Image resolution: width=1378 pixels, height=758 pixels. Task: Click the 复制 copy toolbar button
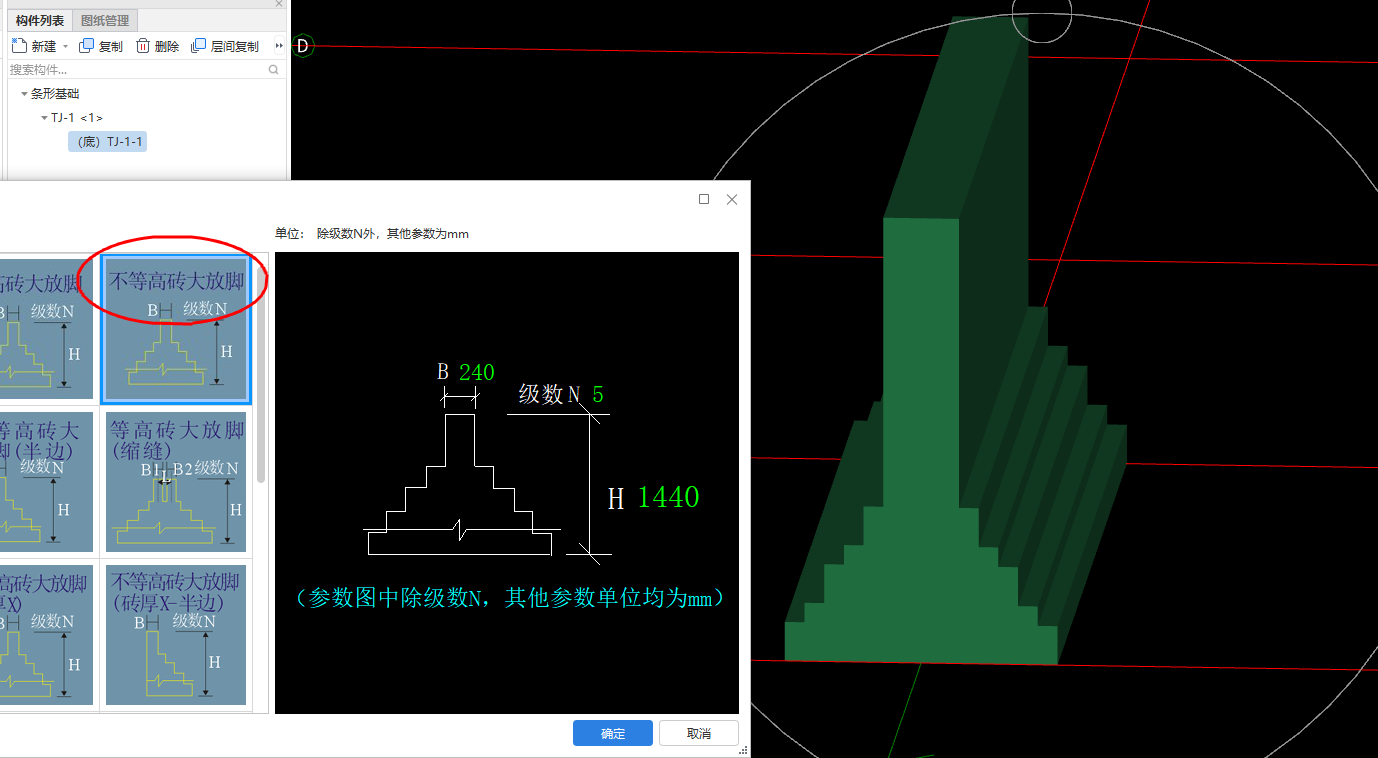(101, 46)
